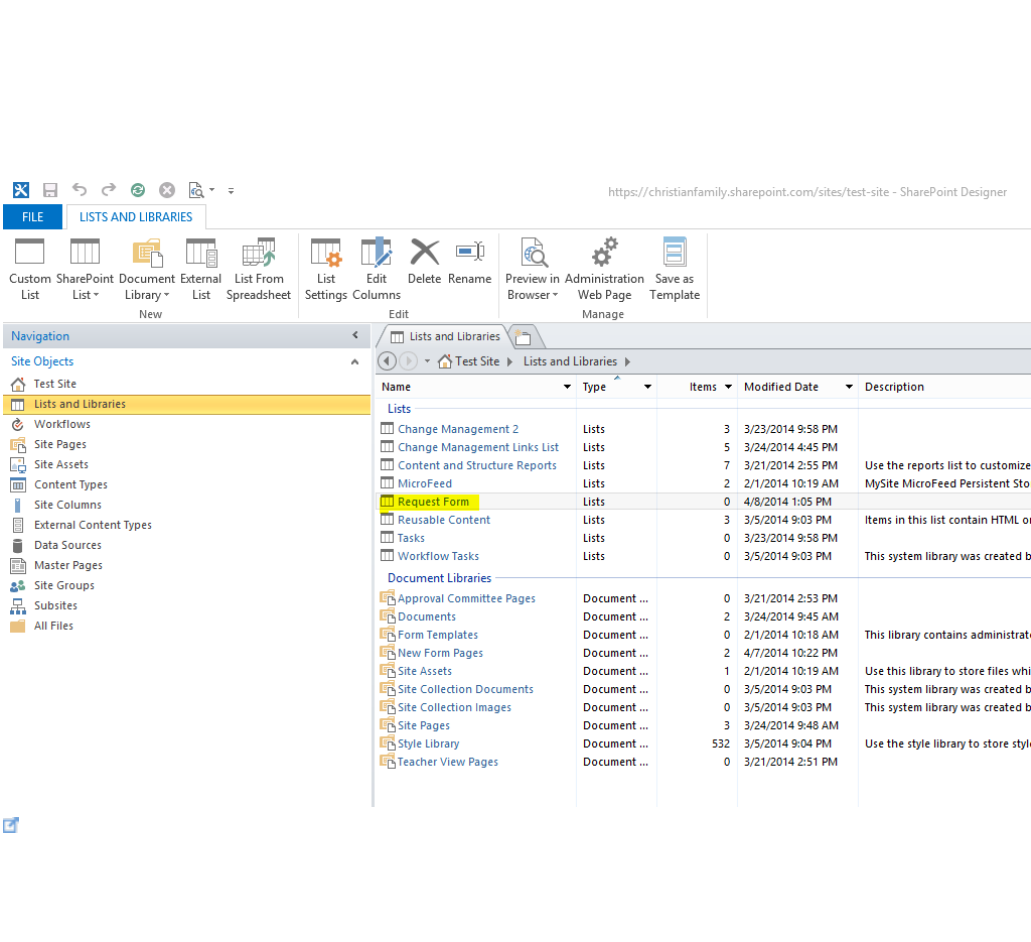Click the Preview in Browser quick access icon
Screen dimensions: 1031x942
coord(197,191)
